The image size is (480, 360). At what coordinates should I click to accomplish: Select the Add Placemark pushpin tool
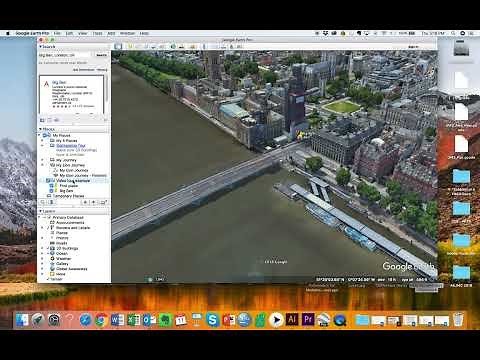point(131,46)
